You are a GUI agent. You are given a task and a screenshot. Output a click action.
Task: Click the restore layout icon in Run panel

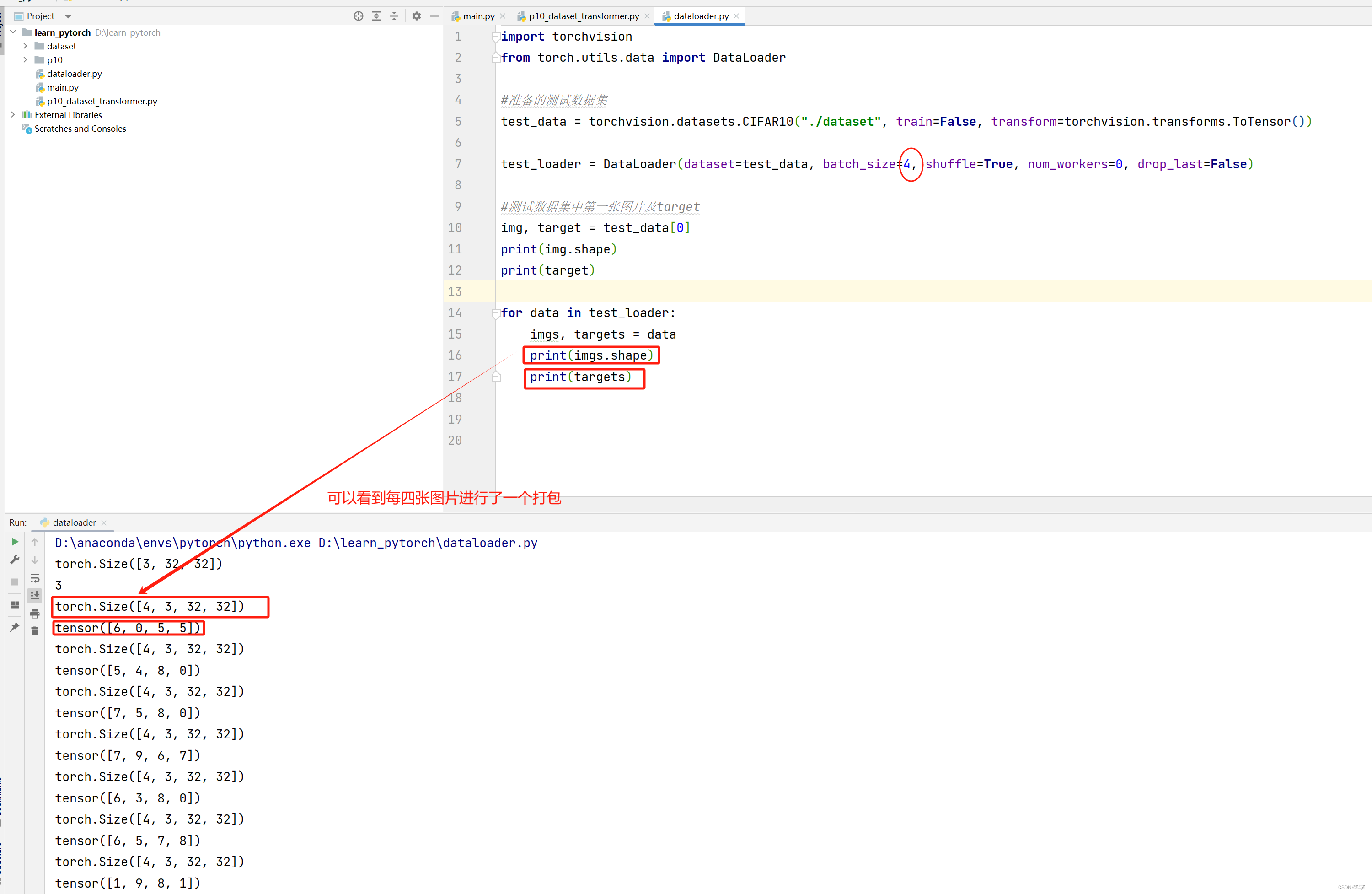coord(15,604)
